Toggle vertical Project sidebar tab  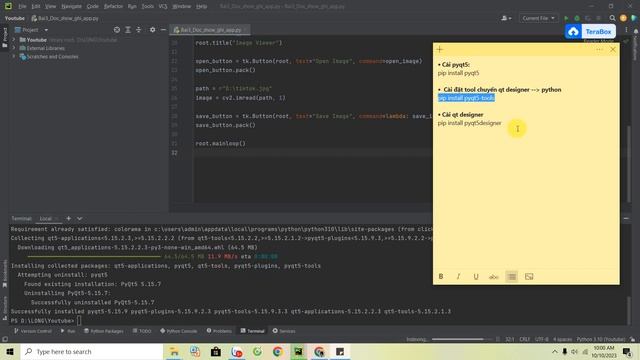tap(4, 38)
